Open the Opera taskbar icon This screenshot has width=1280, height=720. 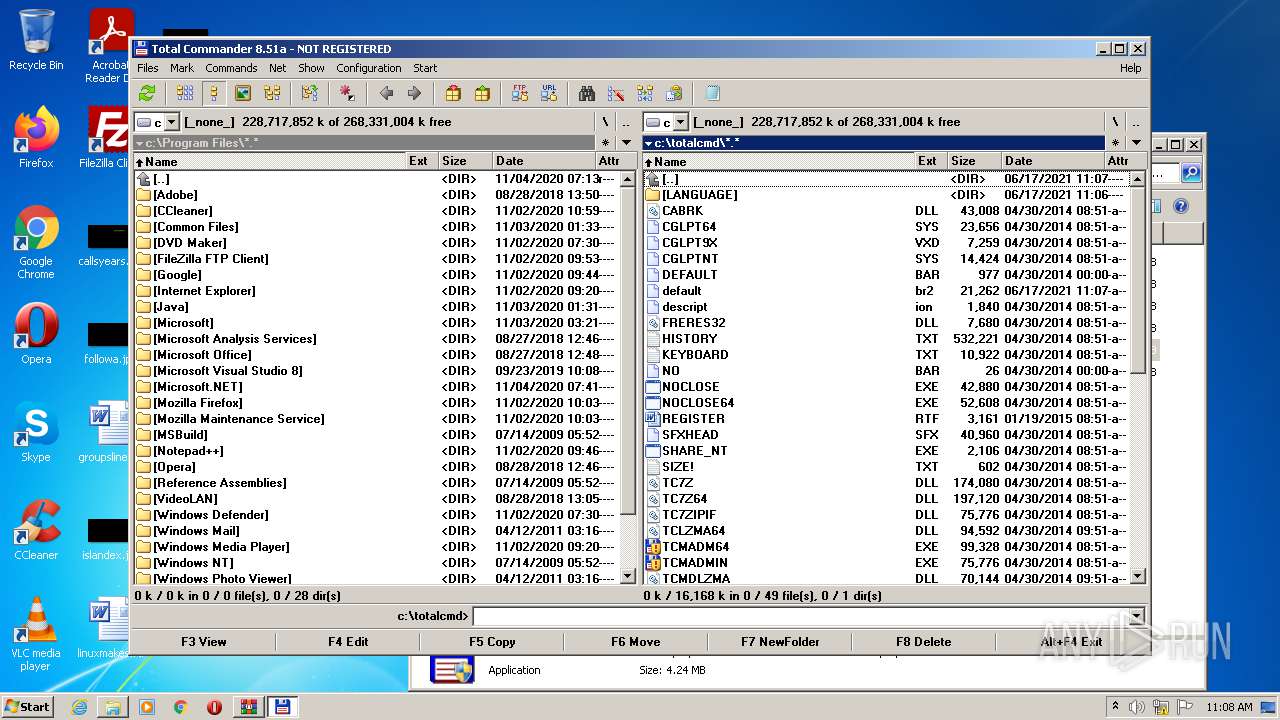click(214, 707)
